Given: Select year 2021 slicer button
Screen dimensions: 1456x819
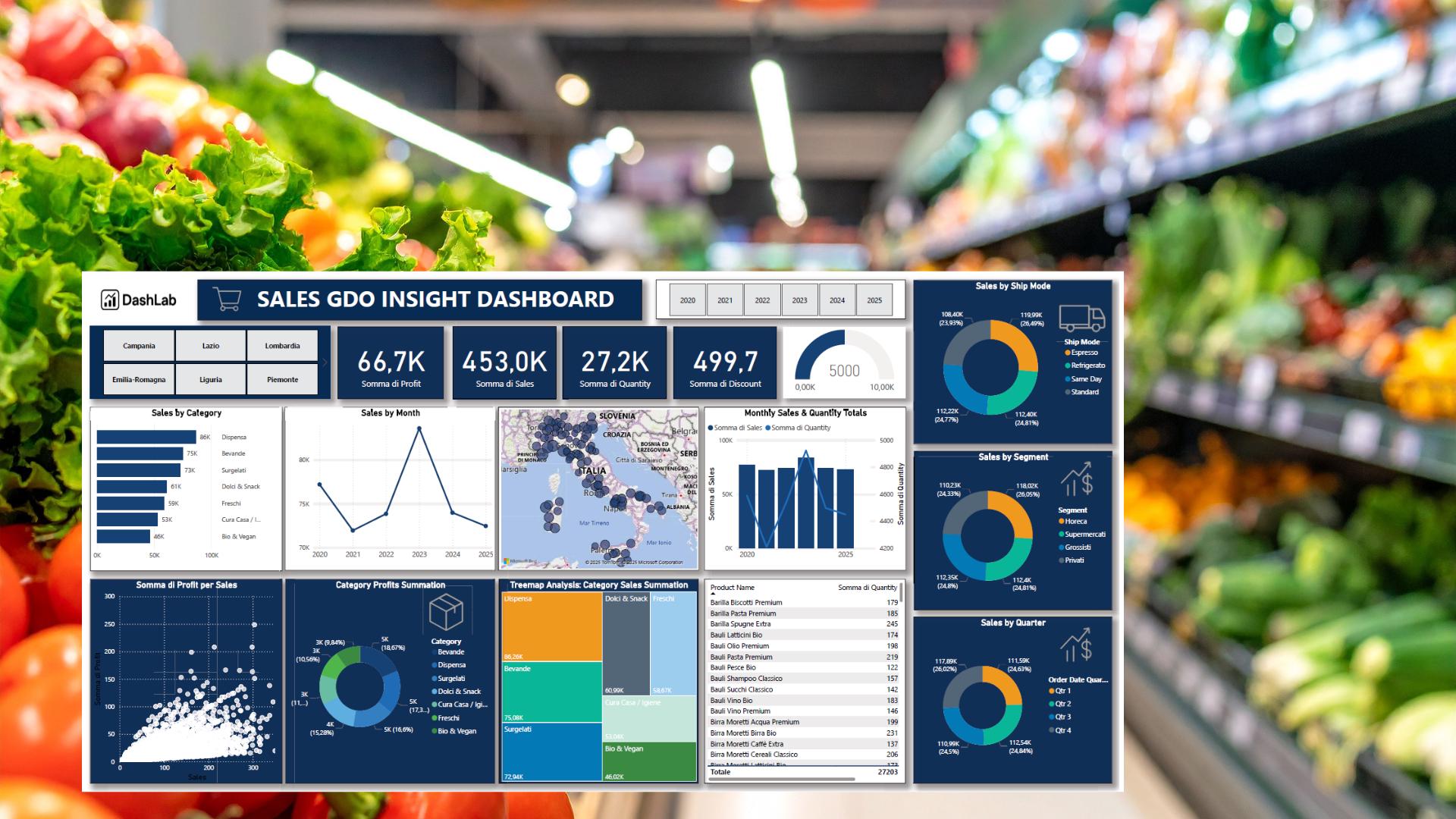Looking at the screenshot, I should pos(725,300).
